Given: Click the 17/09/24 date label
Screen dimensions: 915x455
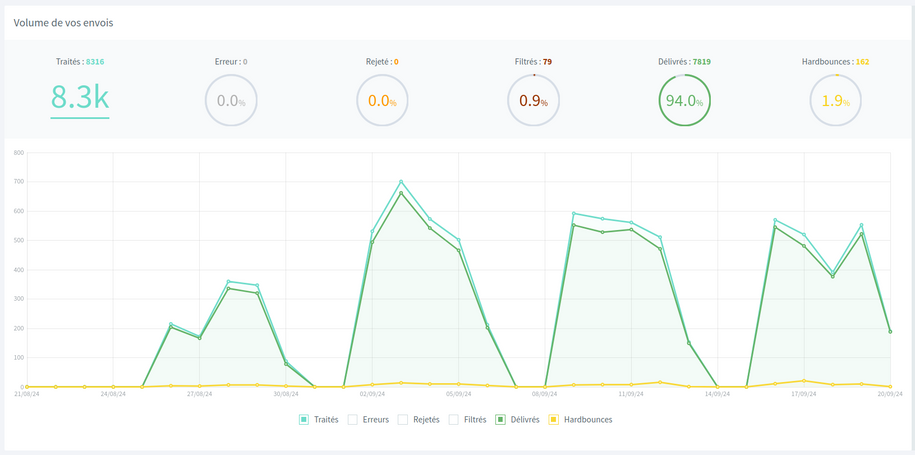Looking at the screenshot, I should click(804, 394).
